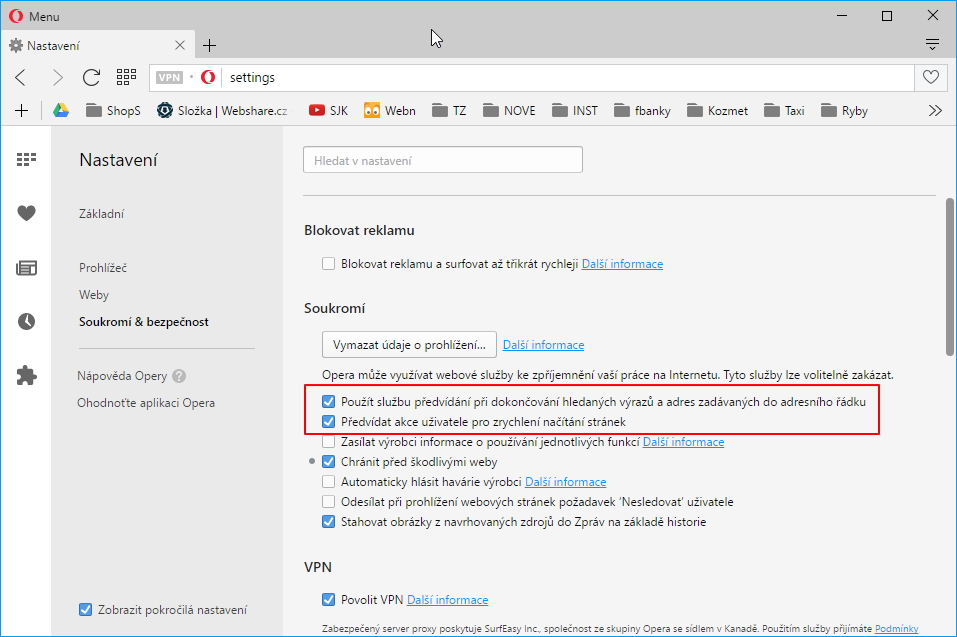The image size is (957, 637).
Task: Uncheck Předvídat akce uživatele checkbox
Action: click(328, 422)
